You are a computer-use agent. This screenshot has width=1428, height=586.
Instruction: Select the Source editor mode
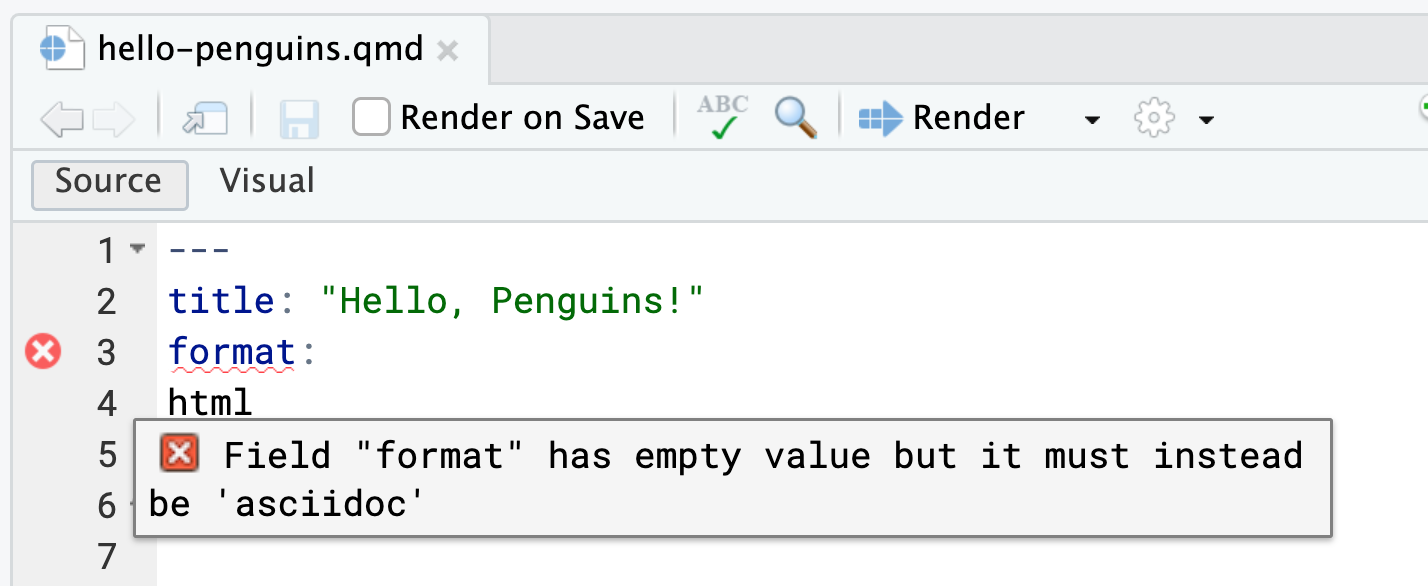[x=110, y=183]
